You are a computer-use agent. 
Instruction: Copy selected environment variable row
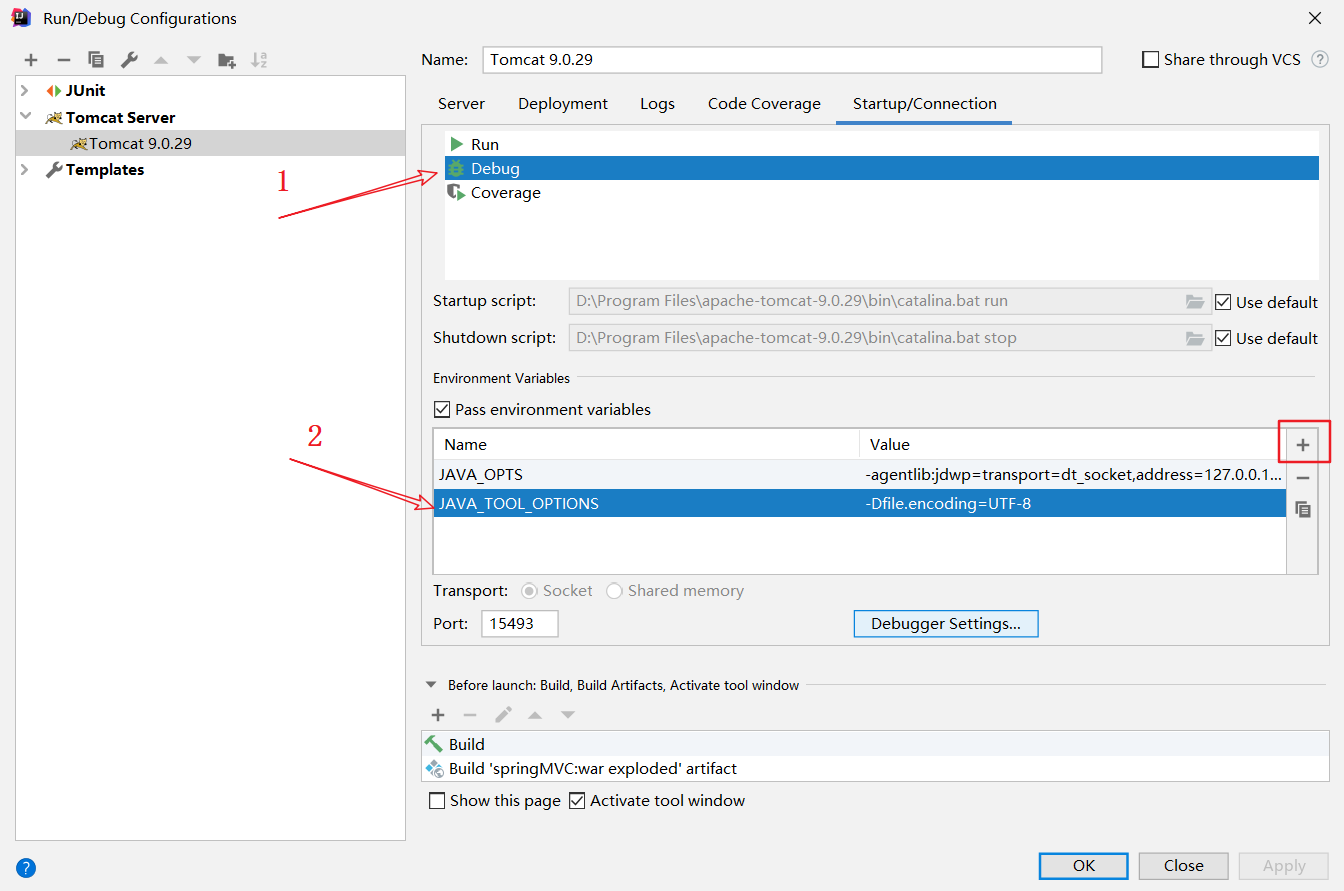pos(1302,509)
